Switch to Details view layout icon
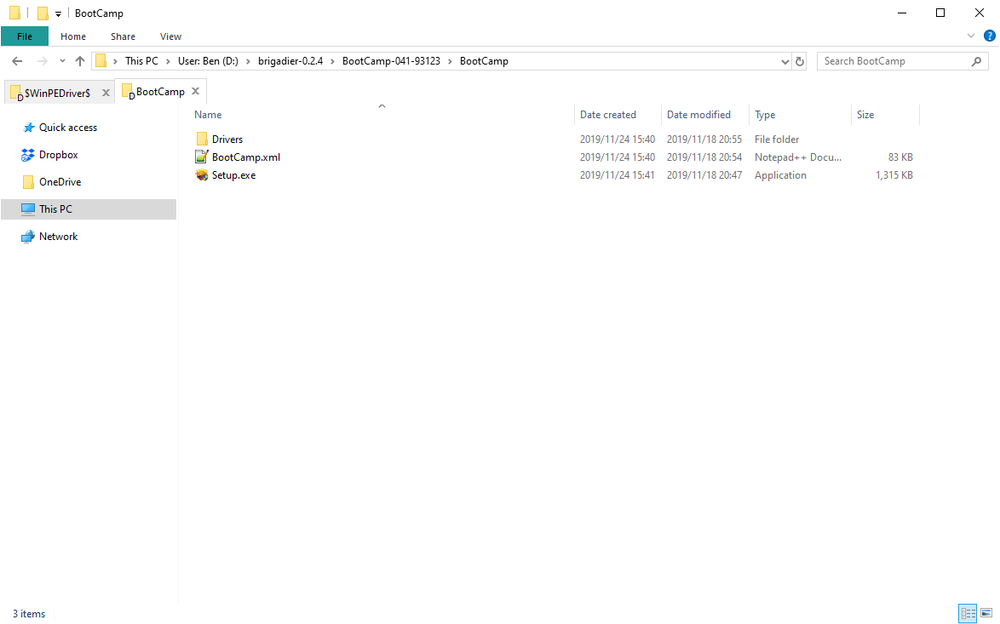The height and width of the screenshot is (624, 1000). tap(967, 614)
